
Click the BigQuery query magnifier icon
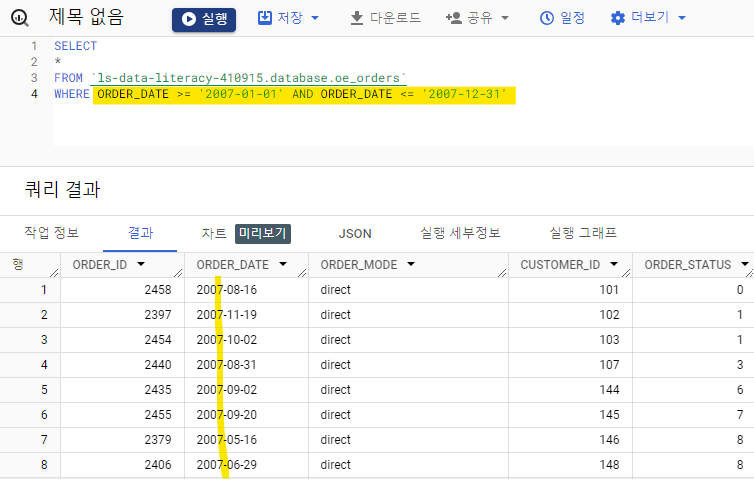click(20, 18)
